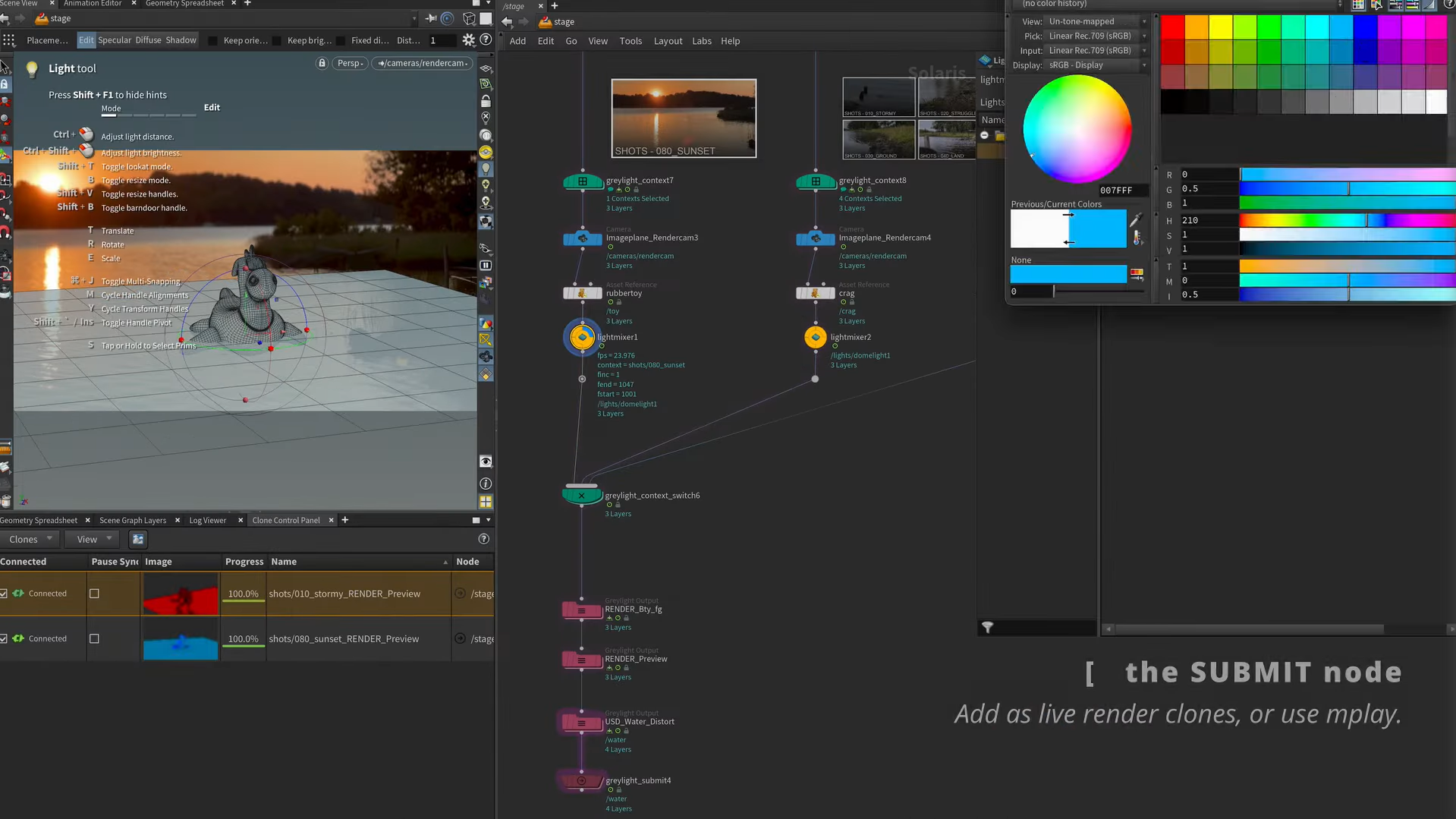Switch to the Scene Graph Layers tab
The image size is (1456, 819).
click(133, 520)
